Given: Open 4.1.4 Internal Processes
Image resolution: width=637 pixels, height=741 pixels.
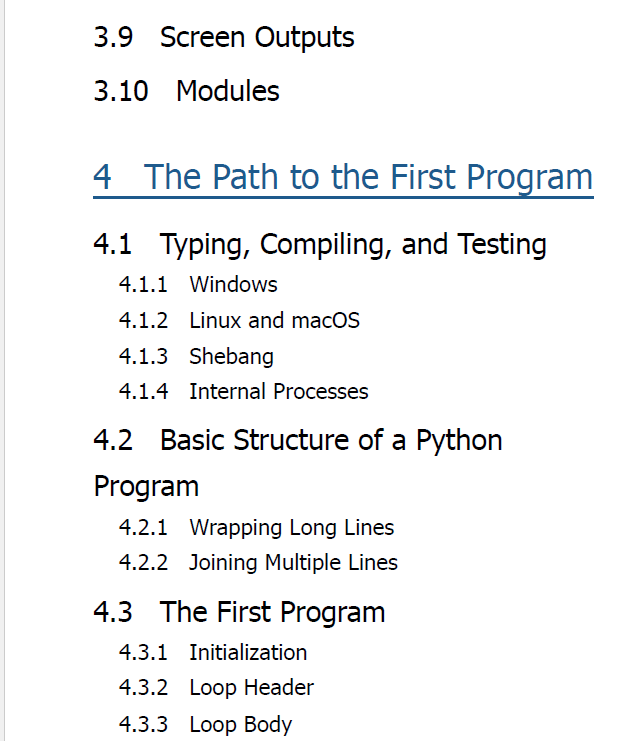Looking at the screenshot, I should coord(243,392).
